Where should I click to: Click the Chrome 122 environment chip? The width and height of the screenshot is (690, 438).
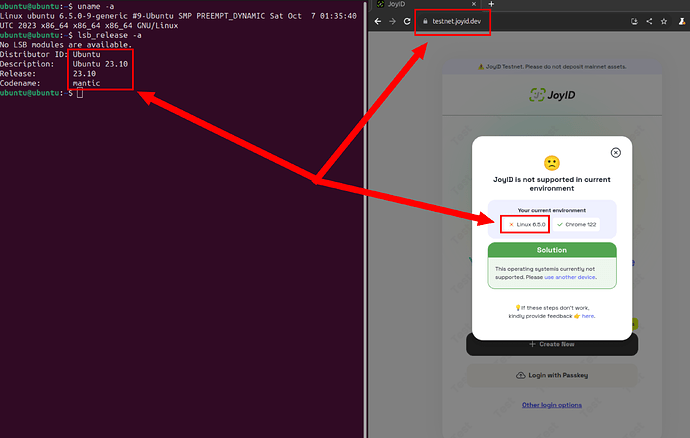[576, 225]
